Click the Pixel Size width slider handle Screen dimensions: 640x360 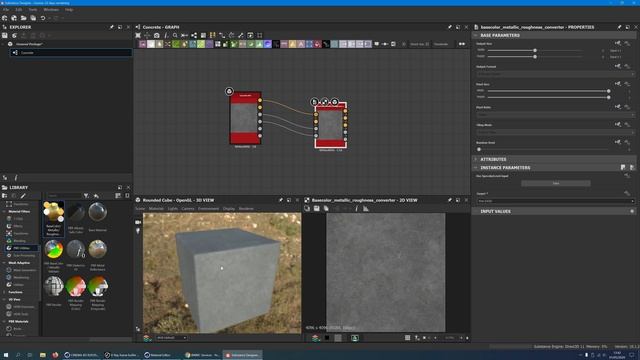(608, 91)
